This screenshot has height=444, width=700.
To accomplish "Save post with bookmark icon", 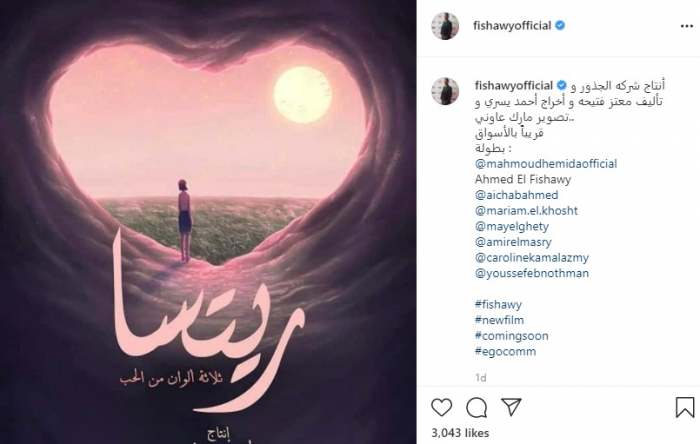I will click(684, 407).
